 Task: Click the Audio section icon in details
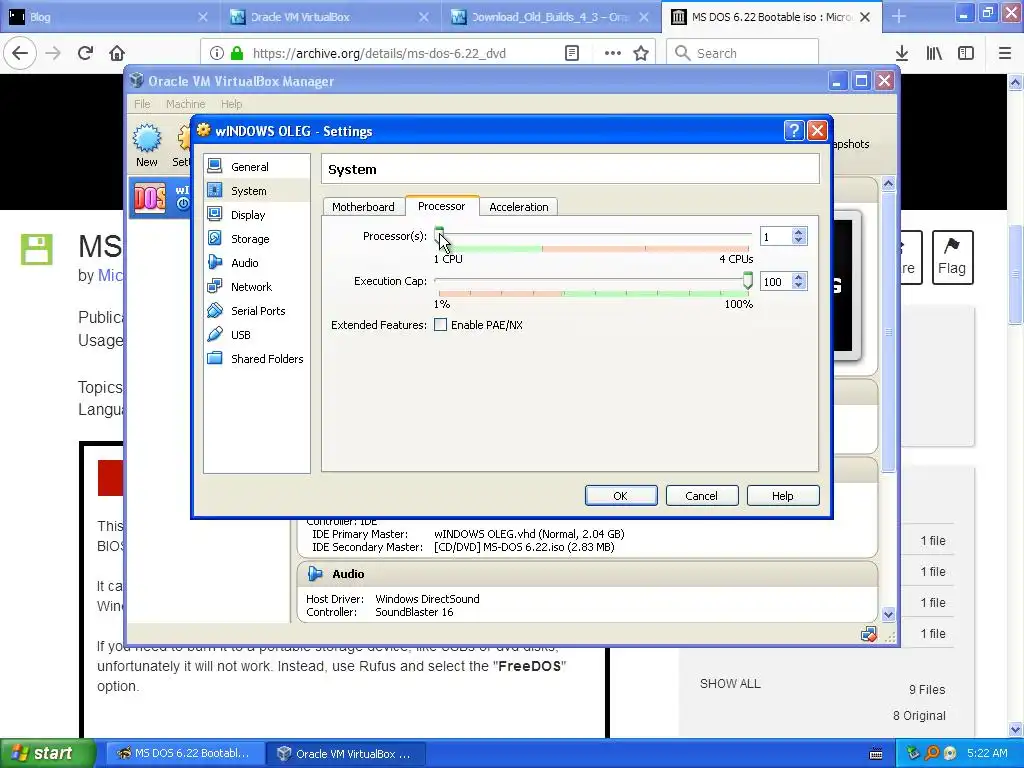(x=315, y=573)
